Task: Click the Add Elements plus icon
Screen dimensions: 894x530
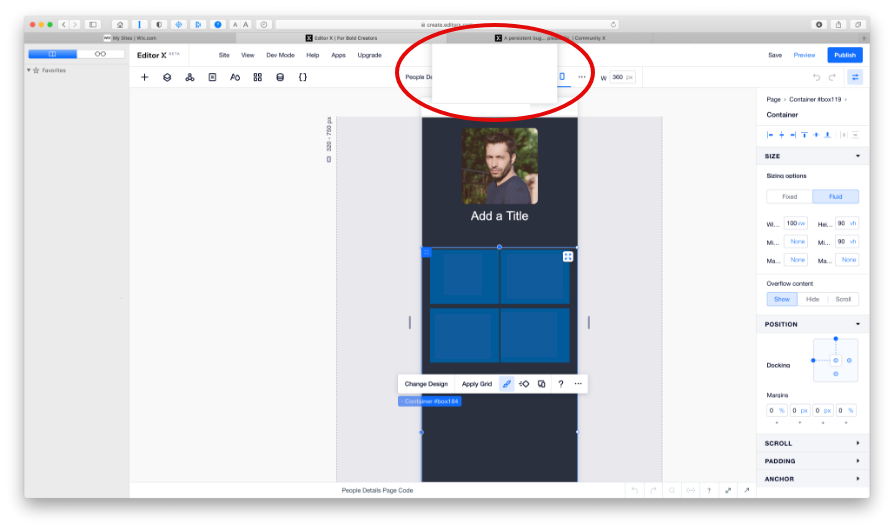Action: click(144, 77)
